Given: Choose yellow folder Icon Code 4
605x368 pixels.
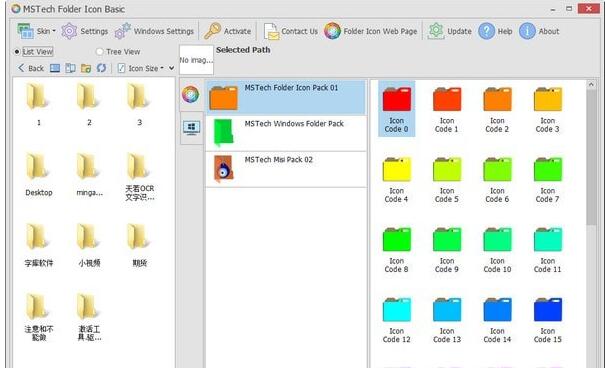Looking at the screenshot, I should [x=396, y=180].
